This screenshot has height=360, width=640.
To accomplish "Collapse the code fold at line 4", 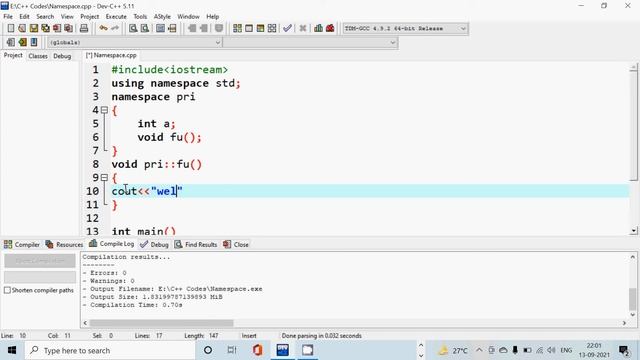I will [104, 110].
